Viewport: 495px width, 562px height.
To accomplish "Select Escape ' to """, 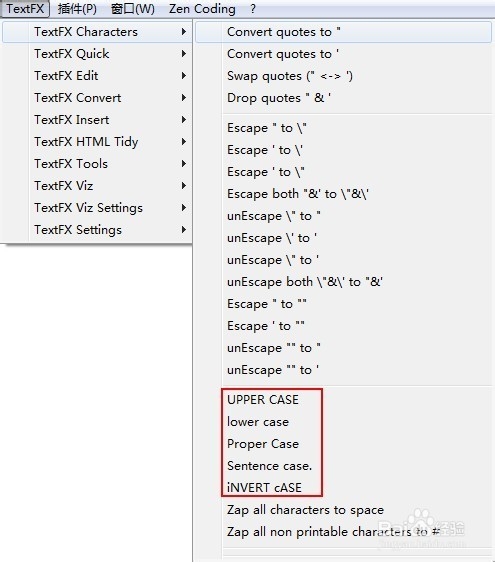I will (x=344, y=326).
